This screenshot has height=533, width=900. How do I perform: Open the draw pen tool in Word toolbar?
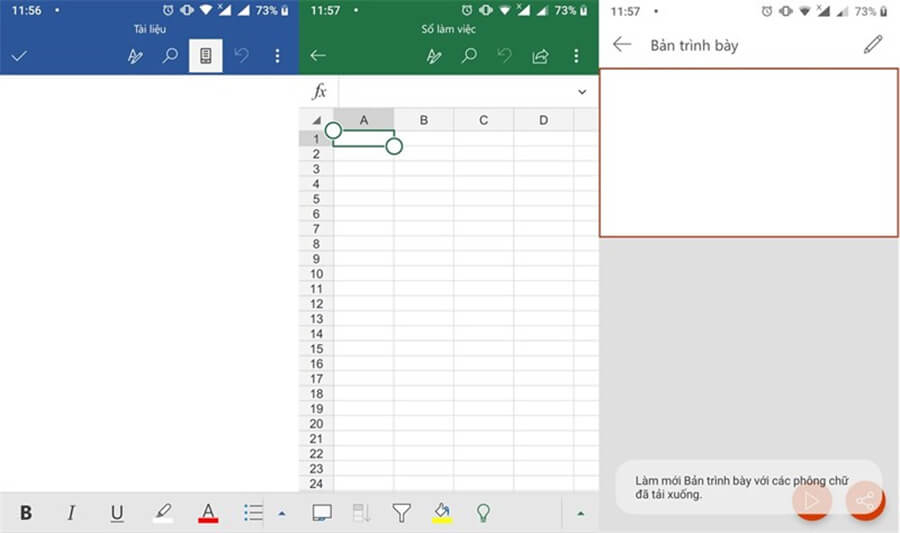pyautogui.click(x=135, y=56)
